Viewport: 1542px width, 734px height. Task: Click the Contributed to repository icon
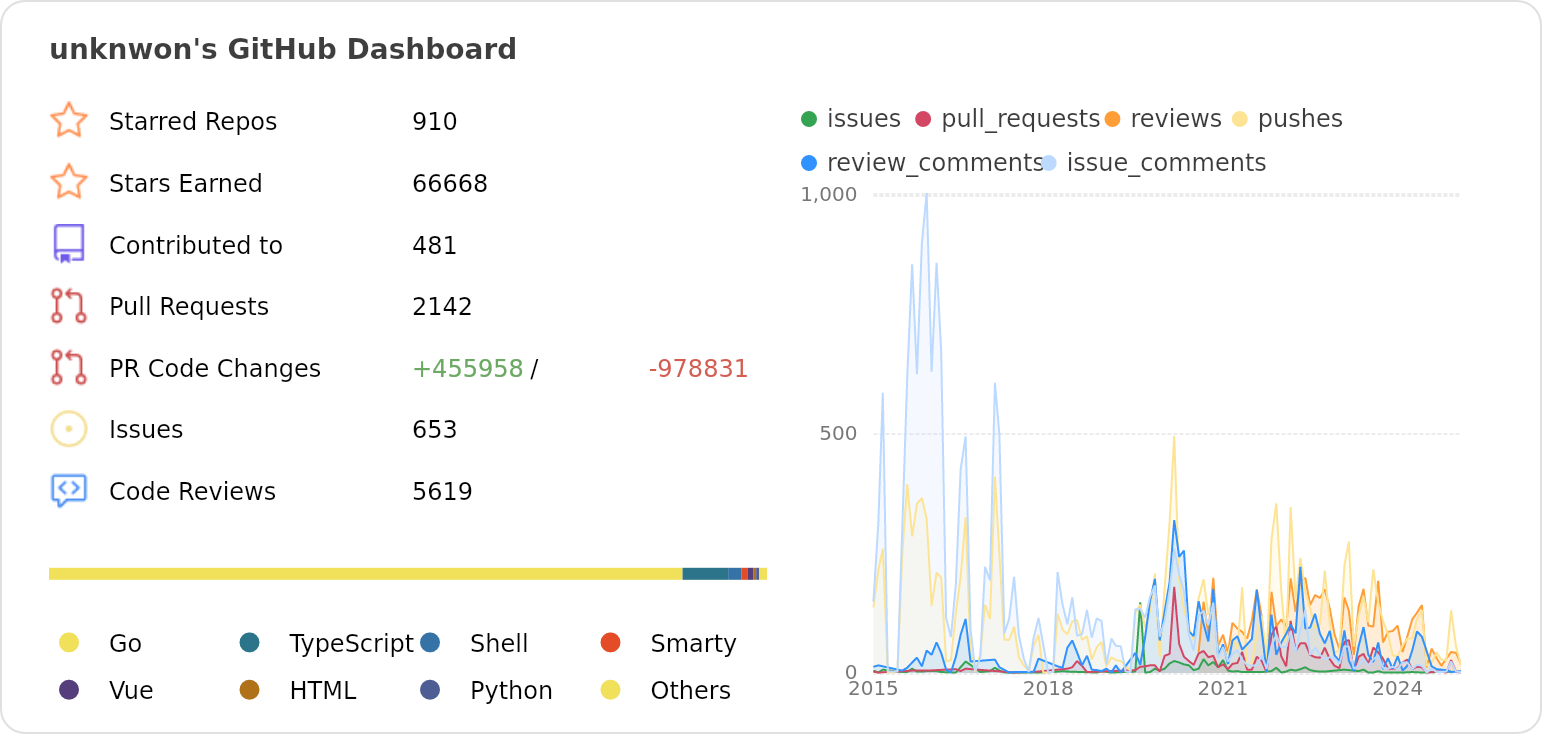tap(69, 244)
